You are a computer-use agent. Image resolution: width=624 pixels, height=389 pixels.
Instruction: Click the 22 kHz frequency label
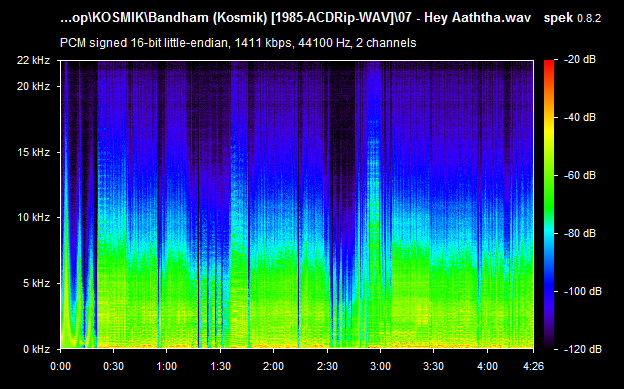click(33, 61)
